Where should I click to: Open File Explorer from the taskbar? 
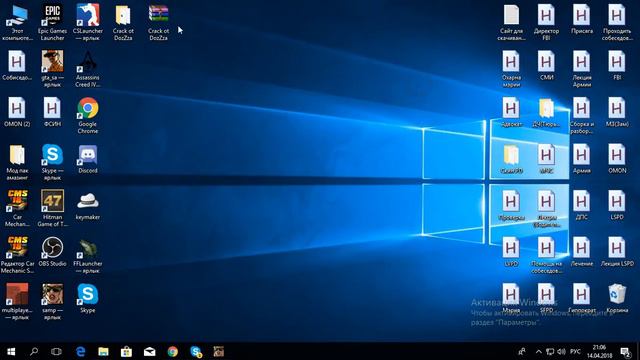[x=103, y=351]
